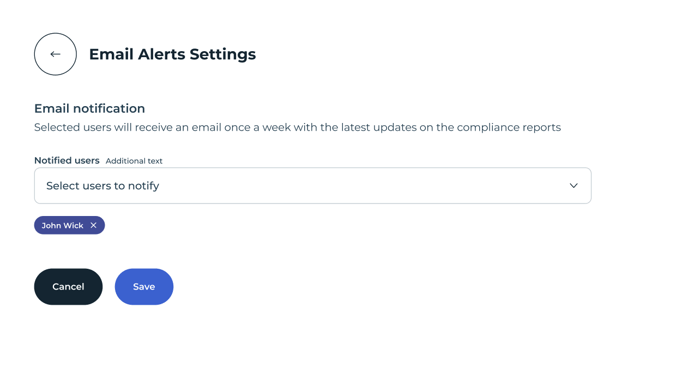This screenshot has height=370, width=688.
Task: Save the email alerts settings
Action: (x=144, y=287)
